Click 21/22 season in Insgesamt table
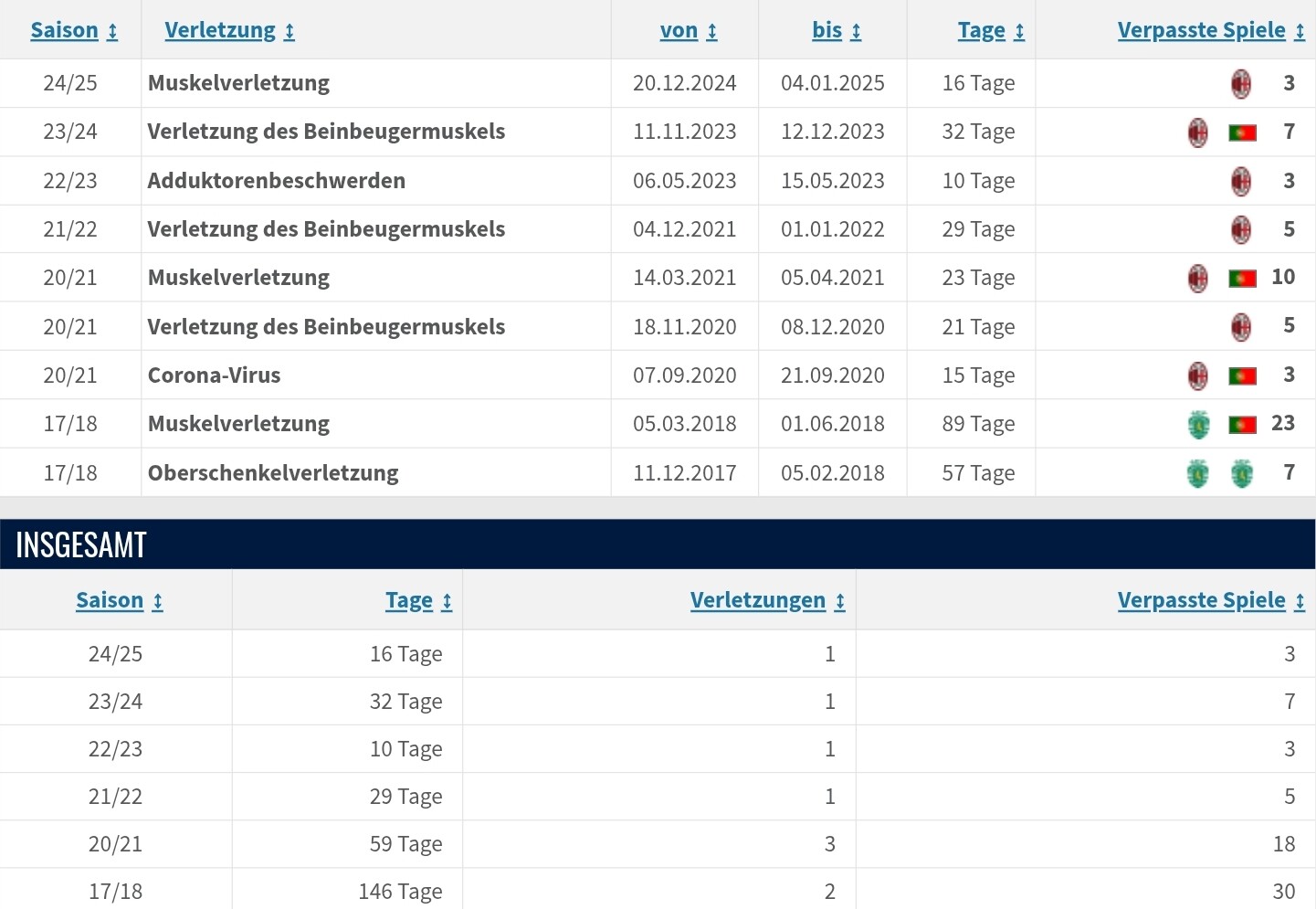The width and height of the screenshot is (1316, 909). click(x=115, y=797)
